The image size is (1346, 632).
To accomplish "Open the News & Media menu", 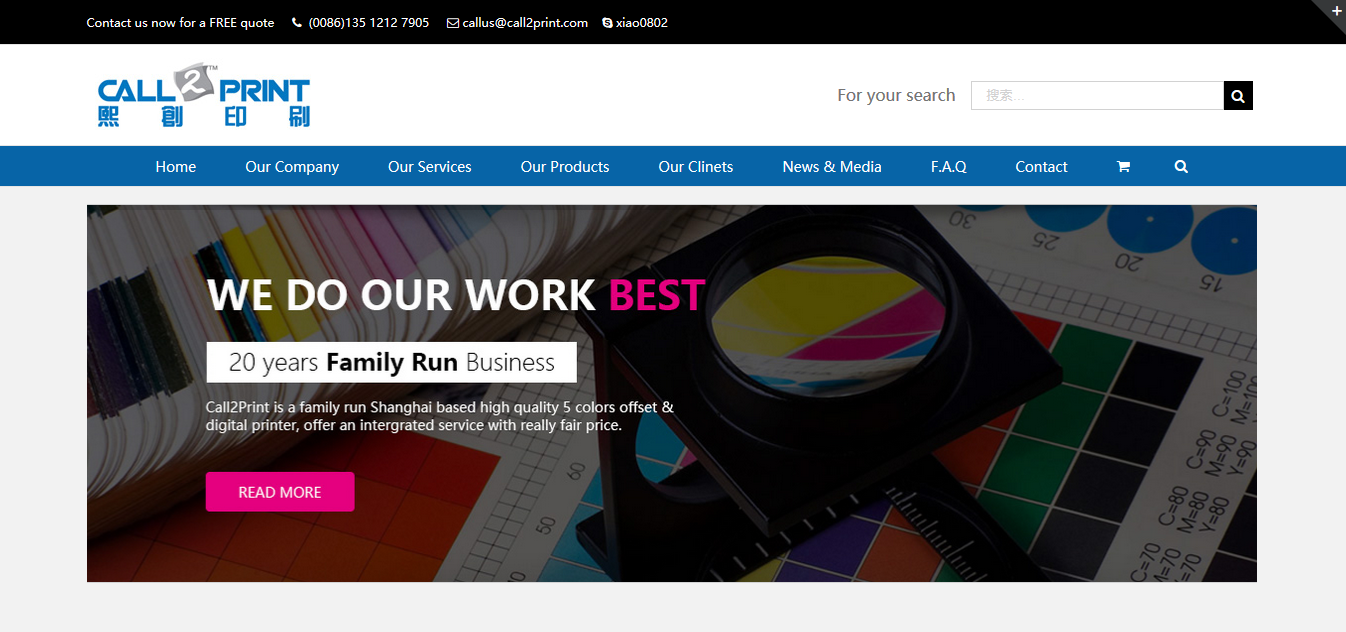I will [832, 167].
